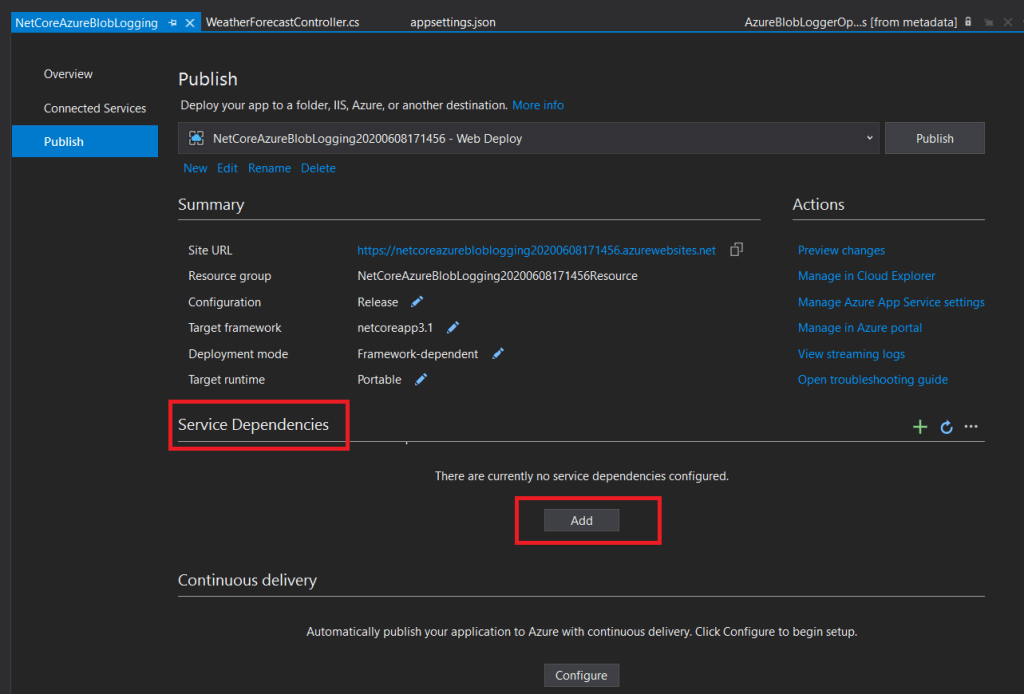Open the azurewebsites.net Site URL link
This screenshot has width=1024, height=694.
pyautogui.click(x=536, y=251)
